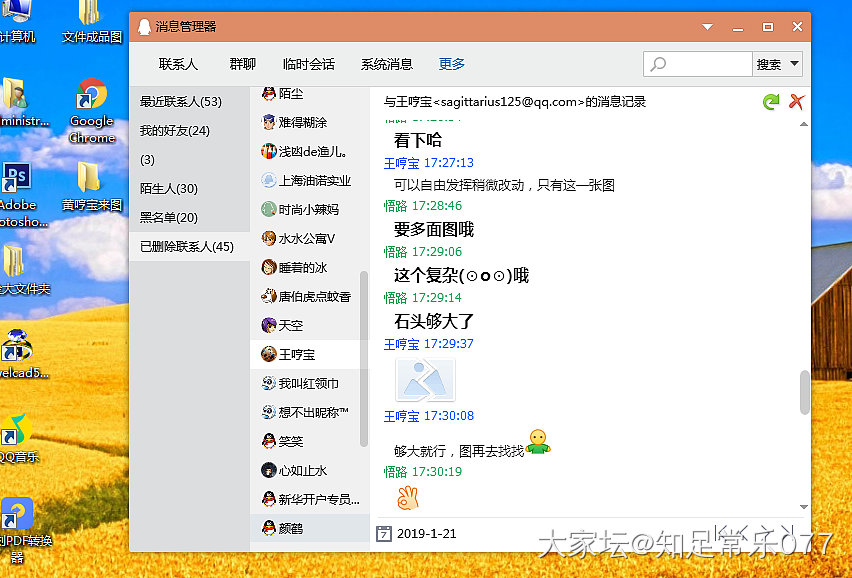Open the calendar date picker icon
Screen dimensions: 852x578
tap(383, 533)
